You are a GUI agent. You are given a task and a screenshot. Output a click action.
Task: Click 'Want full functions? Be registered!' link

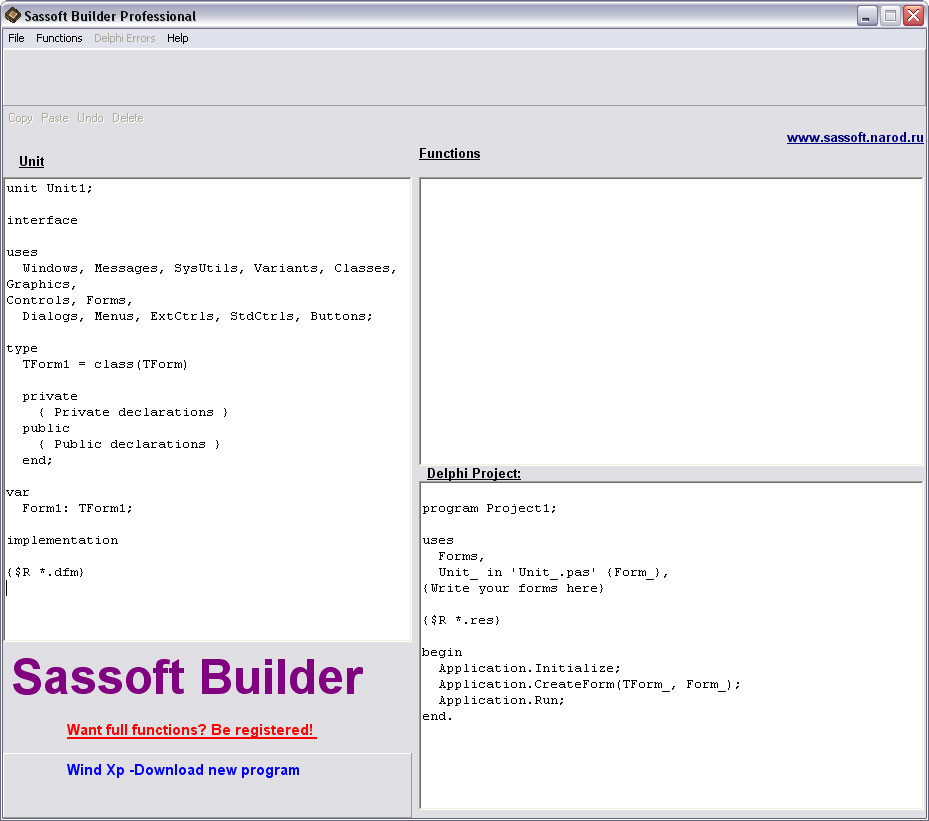pyautogui.click(x=190, y=730)
